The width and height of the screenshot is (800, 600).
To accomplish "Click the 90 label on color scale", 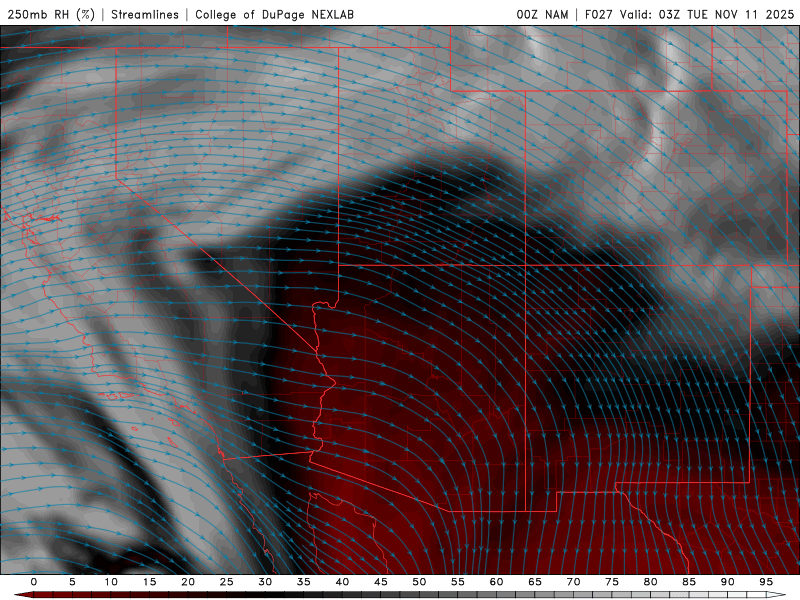I will point(727,582).
